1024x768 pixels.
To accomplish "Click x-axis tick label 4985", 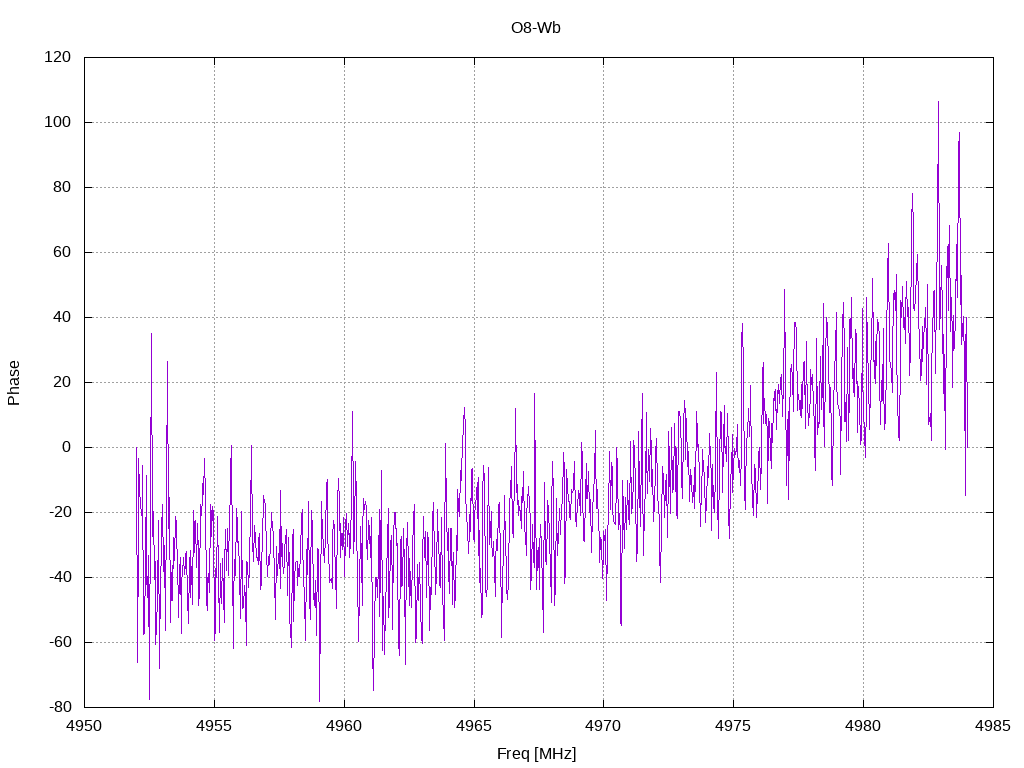I will tap(993, 726).
